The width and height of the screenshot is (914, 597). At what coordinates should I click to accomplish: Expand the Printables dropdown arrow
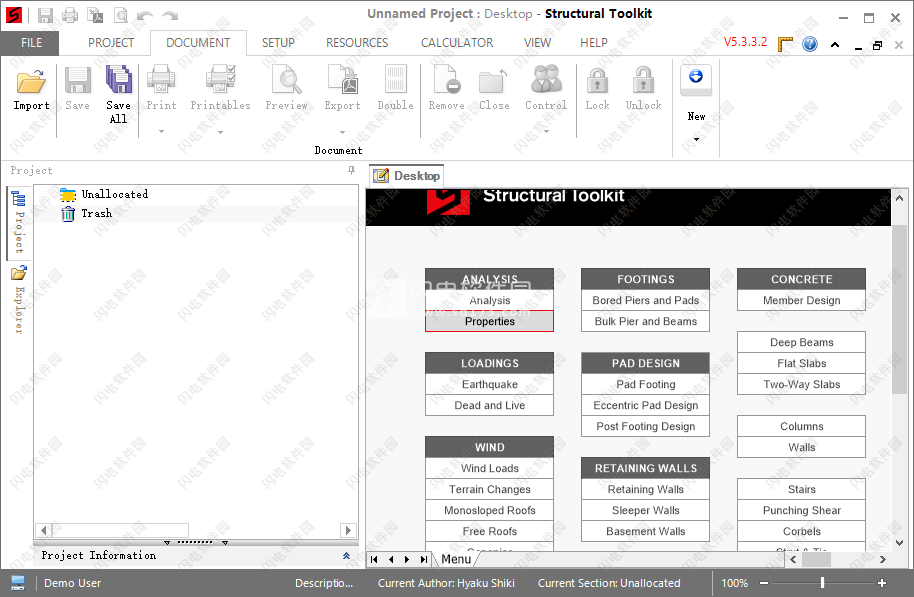(220, 132)
